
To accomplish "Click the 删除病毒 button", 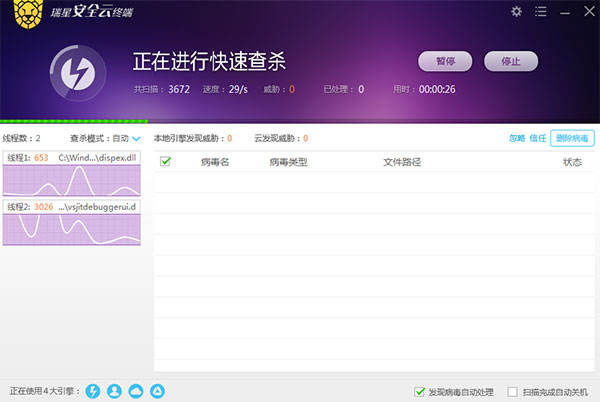I will pyautogui.click(x=571, y=138).
